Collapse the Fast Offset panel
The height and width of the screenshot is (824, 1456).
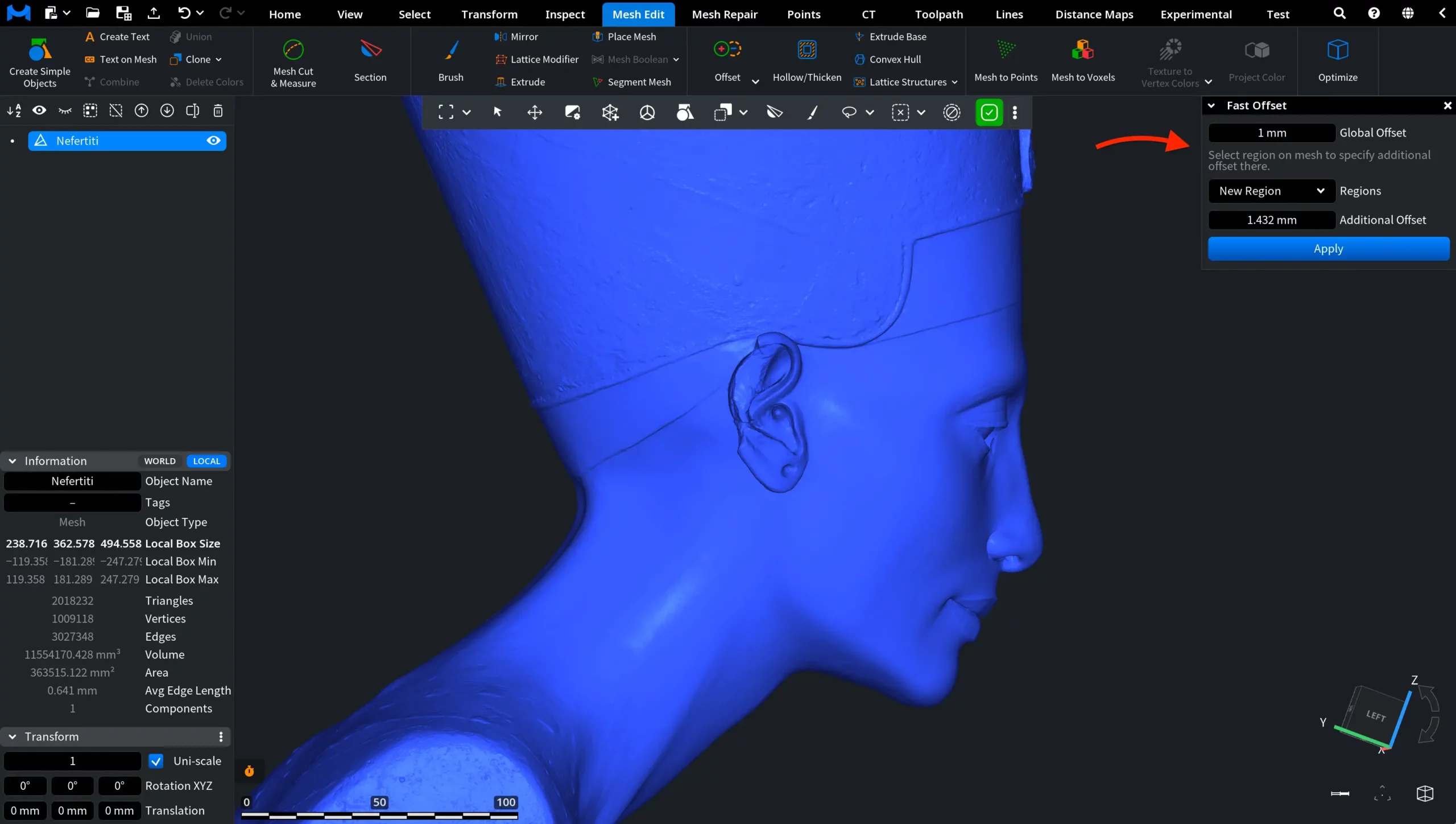[x=1211, y=106]
